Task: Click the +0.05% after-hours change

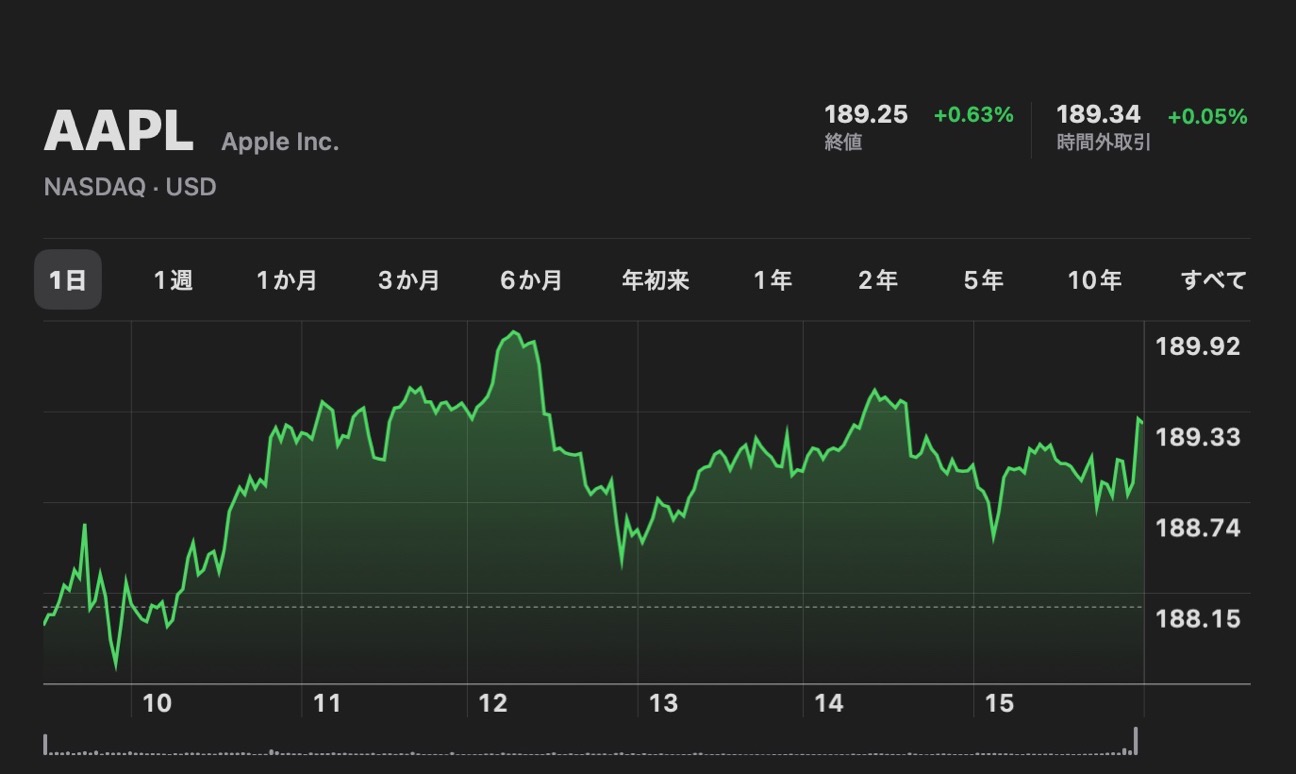Action: [x=1208, y=116]
